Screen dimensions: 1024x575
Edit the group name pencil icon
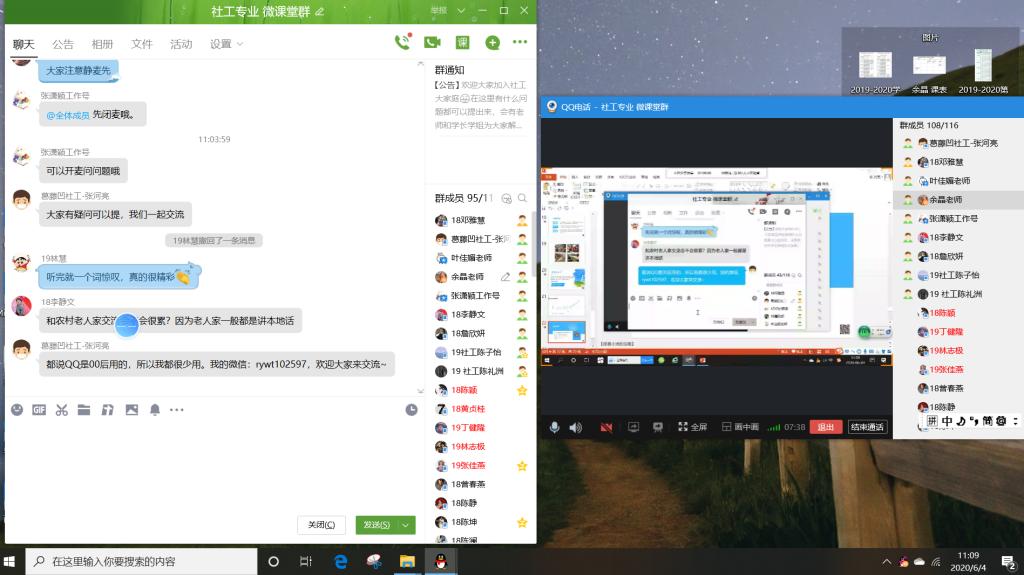319,11
